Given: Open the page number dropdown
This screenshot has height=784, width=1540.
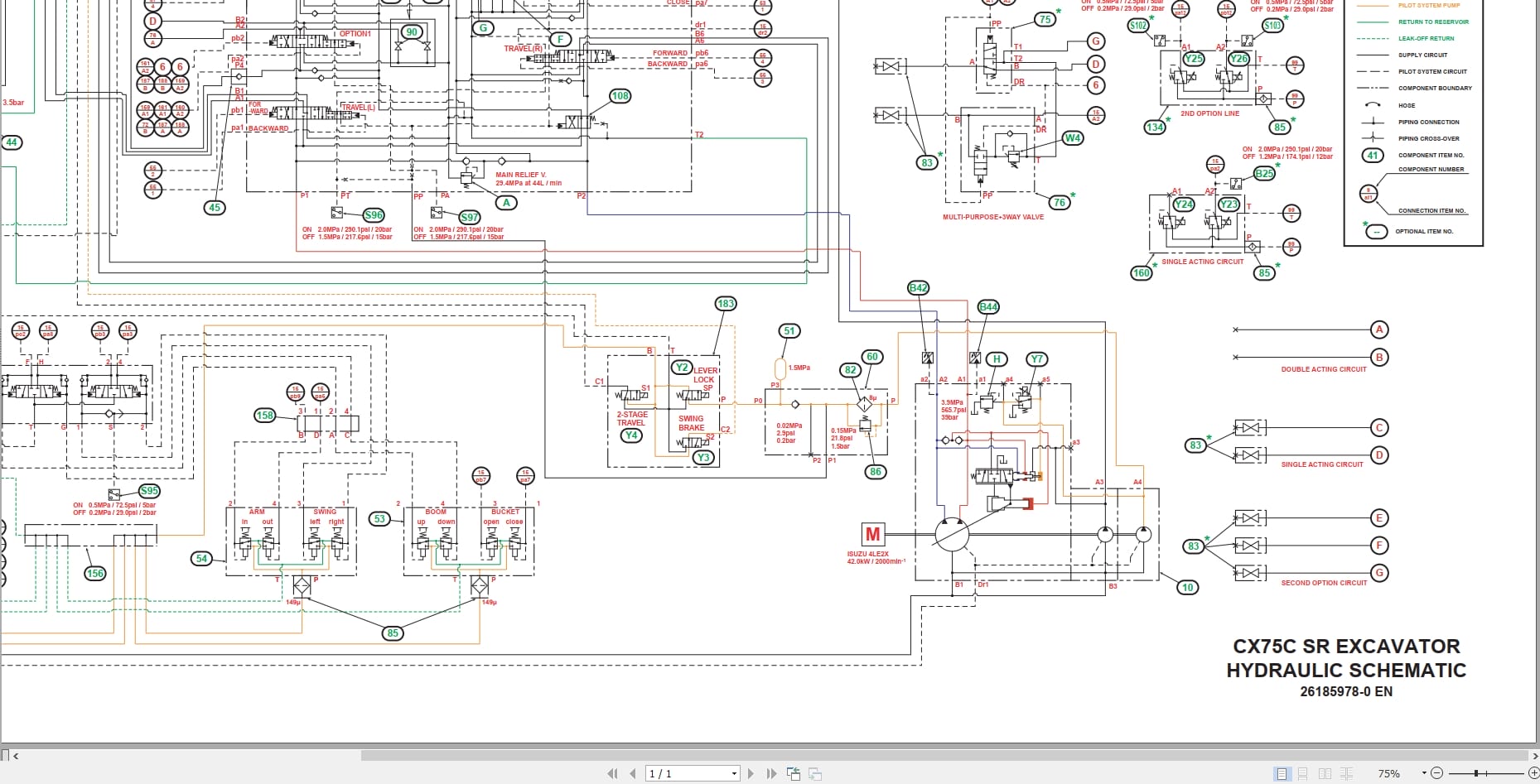Looking at the screenshot, I should [734, 774].
